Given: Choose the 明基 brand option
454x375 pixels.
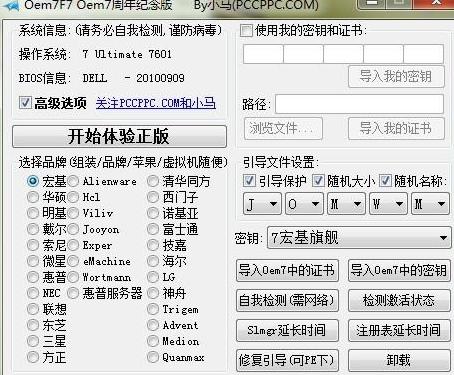Looking at the screenshot, I should [x=33, y=213].
